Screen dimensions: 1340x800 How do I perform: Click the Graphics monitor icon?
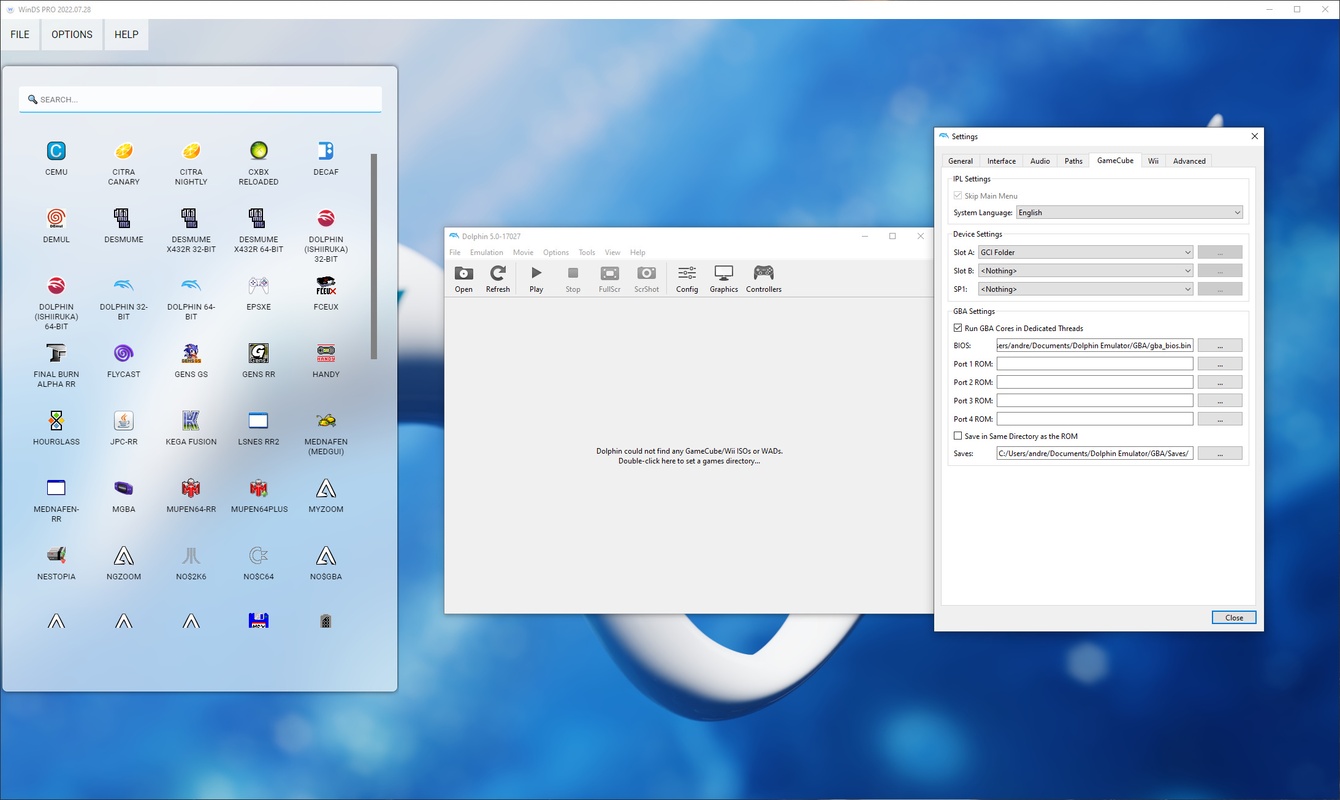(x=723, y=274)
